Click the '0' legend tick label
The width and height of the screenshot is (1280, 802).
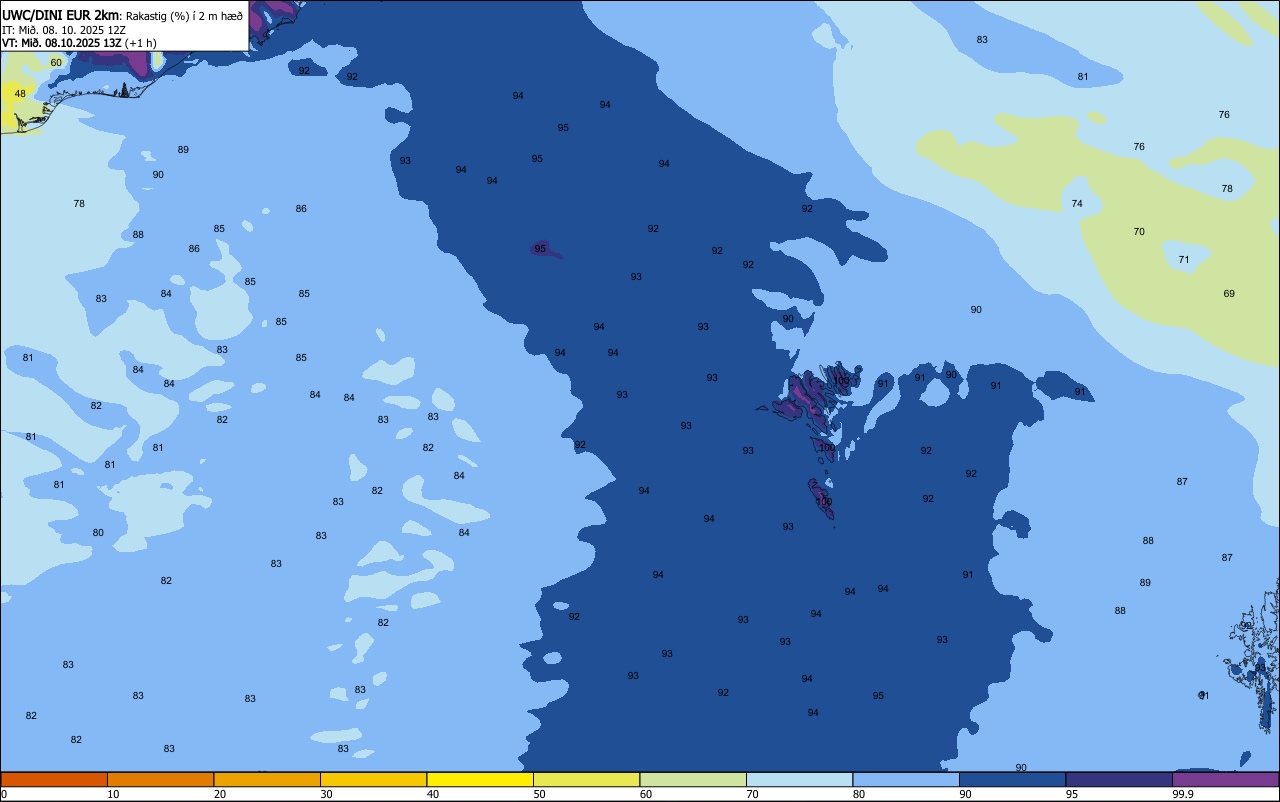click(4, 794)
